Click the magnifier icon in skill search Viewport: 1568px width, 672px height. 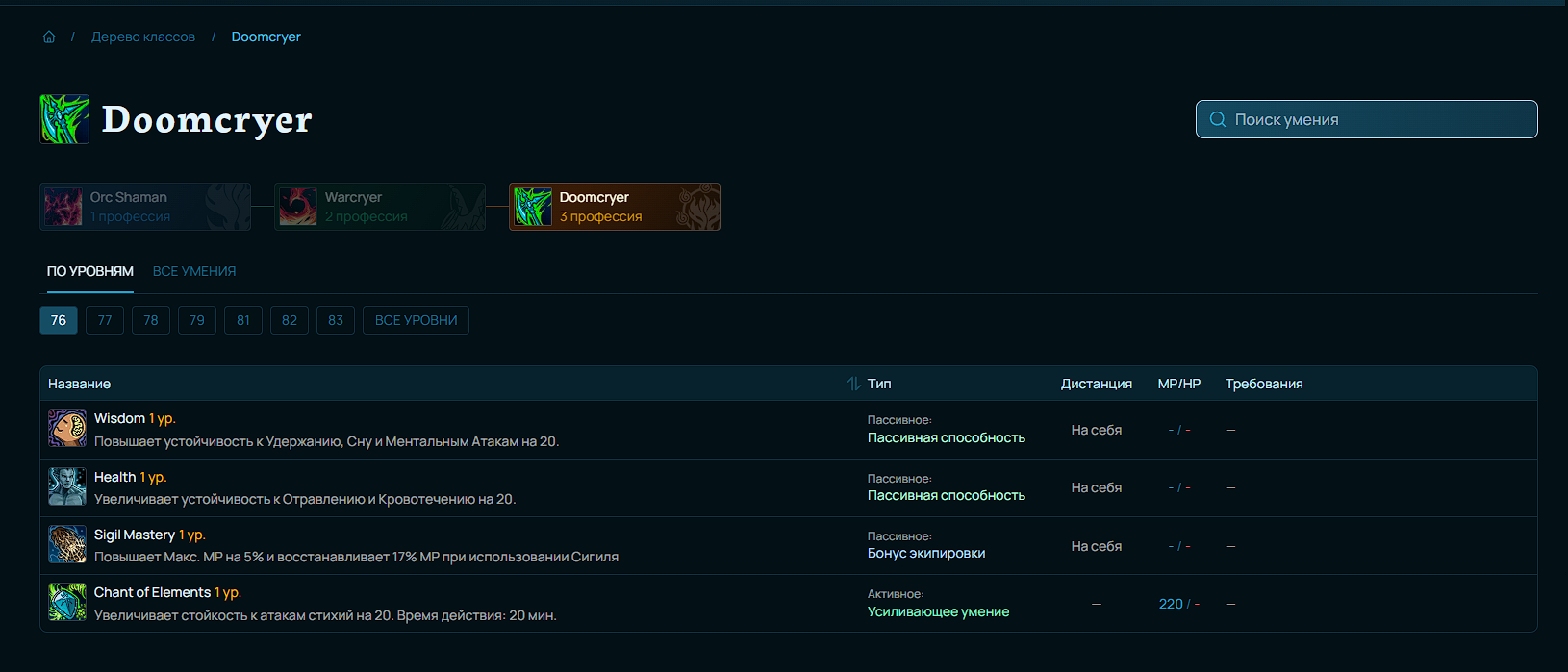pos(1218,119)
